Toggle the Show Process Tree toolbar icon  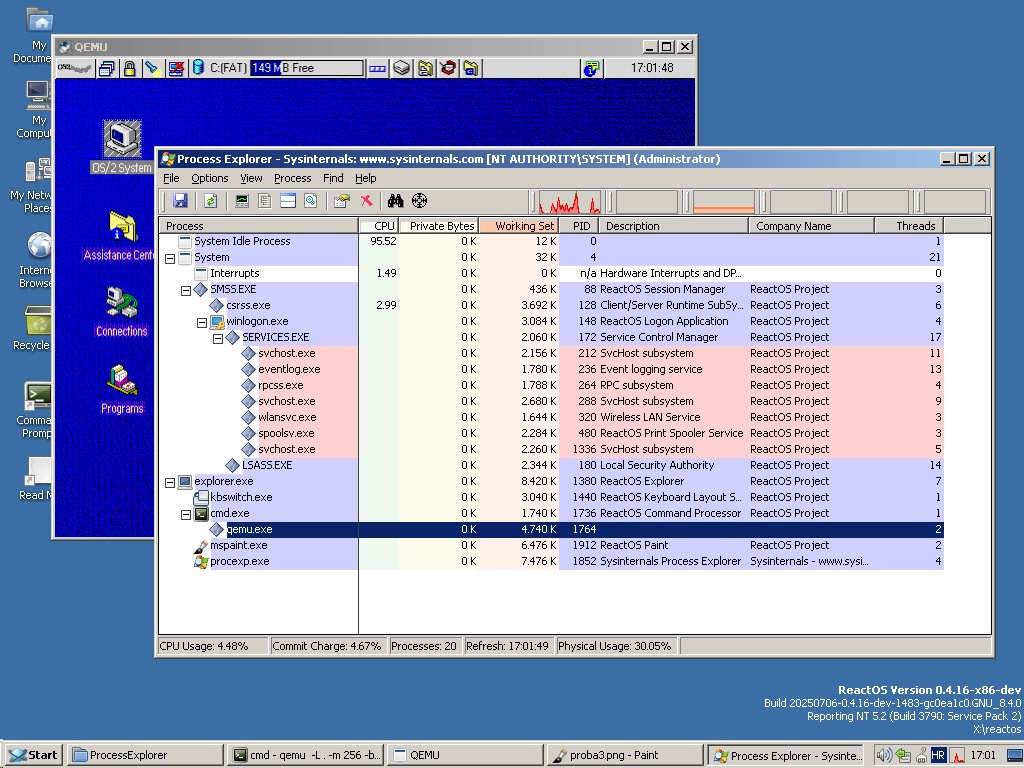tap(264, 201)
